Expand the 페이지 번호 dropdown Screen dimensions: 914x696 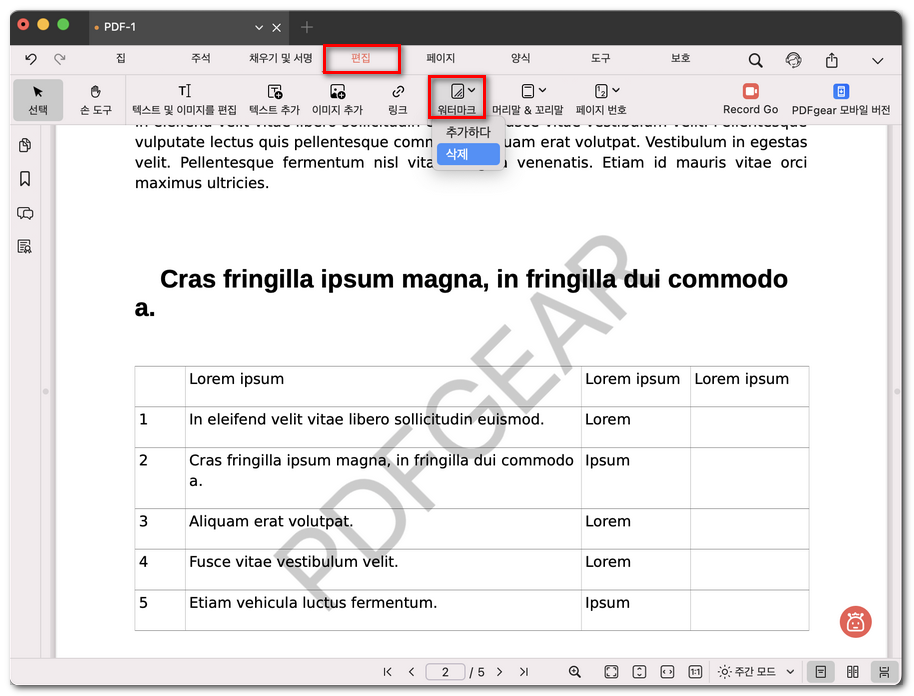pyautogui.click(x=601, y=99)
